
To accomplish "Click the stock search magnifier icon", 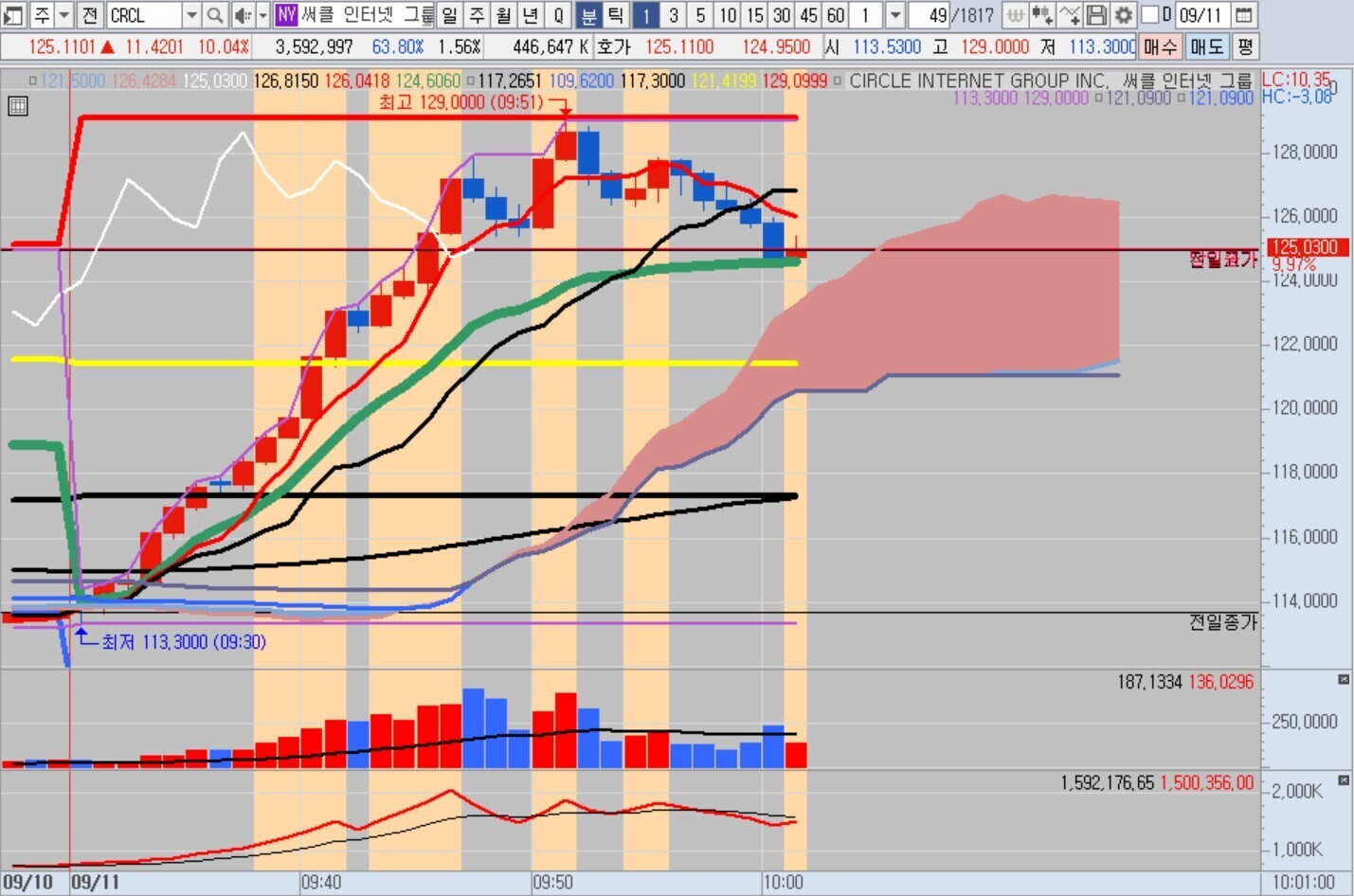I will (x=215, y=15).
